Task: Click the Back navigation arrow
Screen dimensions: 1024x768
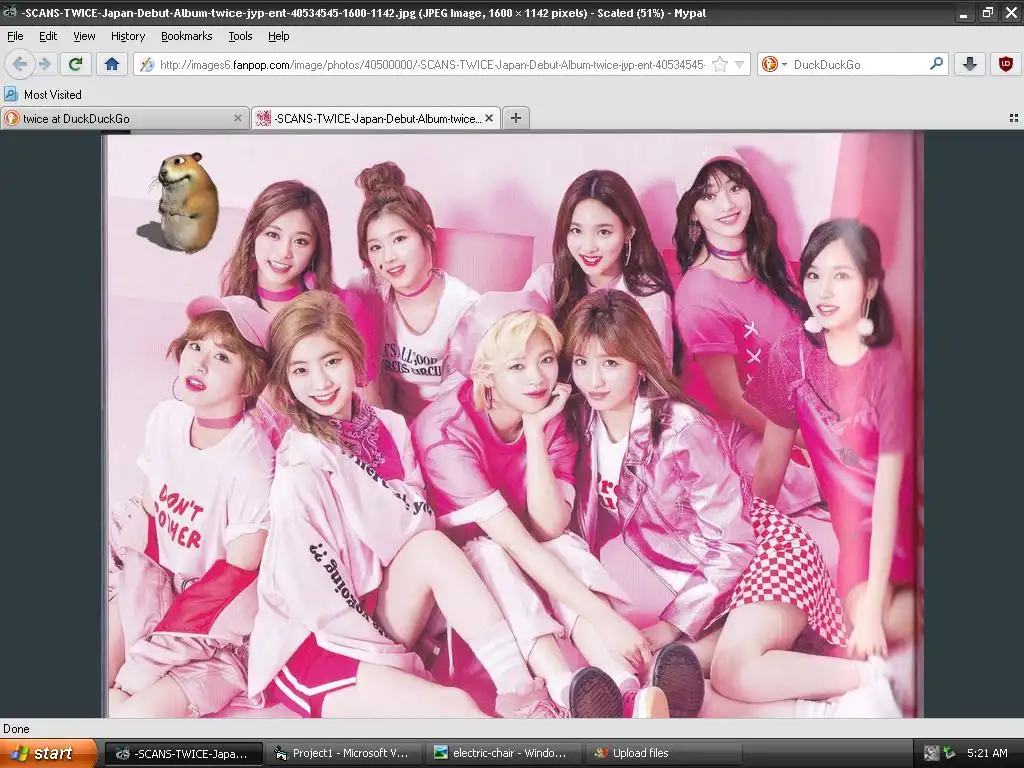Action: coord(20,64)
